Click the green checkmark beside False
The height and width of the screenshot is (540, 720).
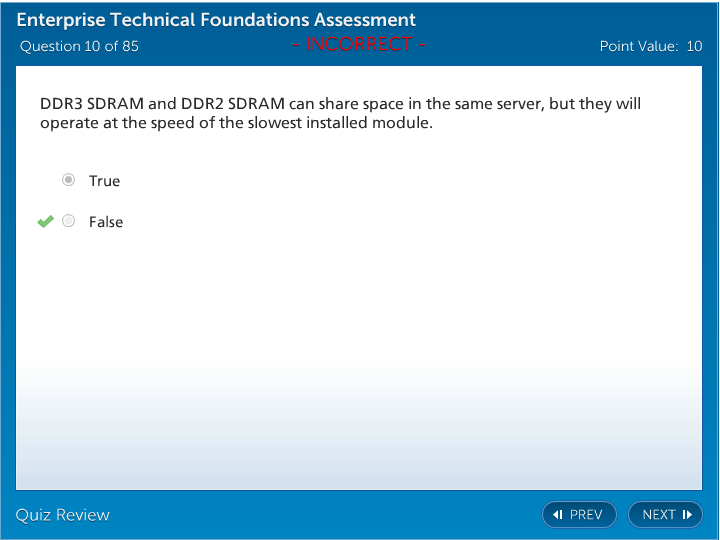[x=45, y=222]
